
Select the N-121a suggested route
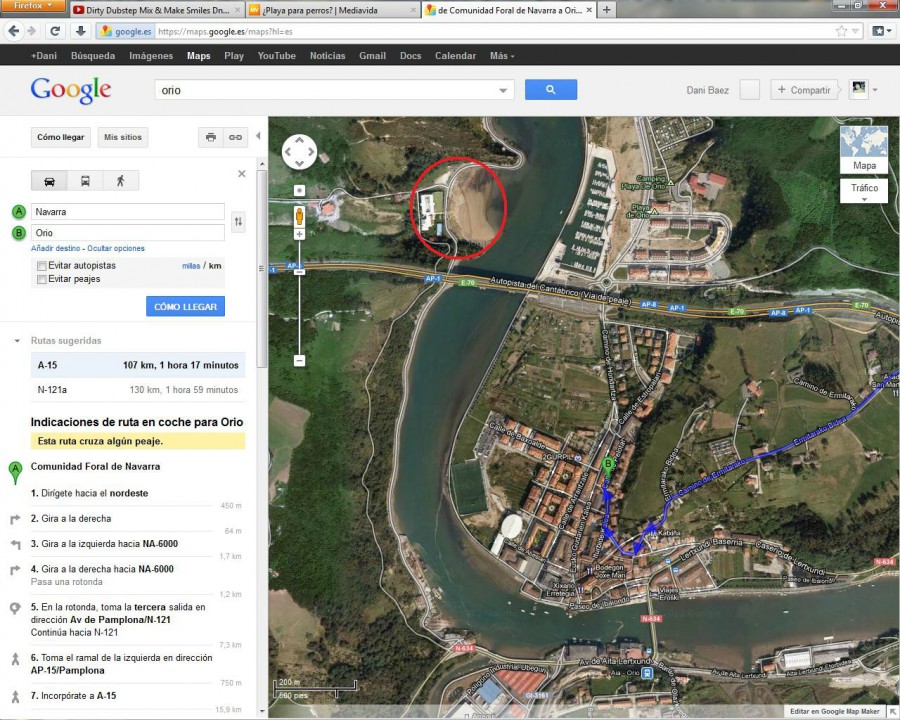(138, 390)
